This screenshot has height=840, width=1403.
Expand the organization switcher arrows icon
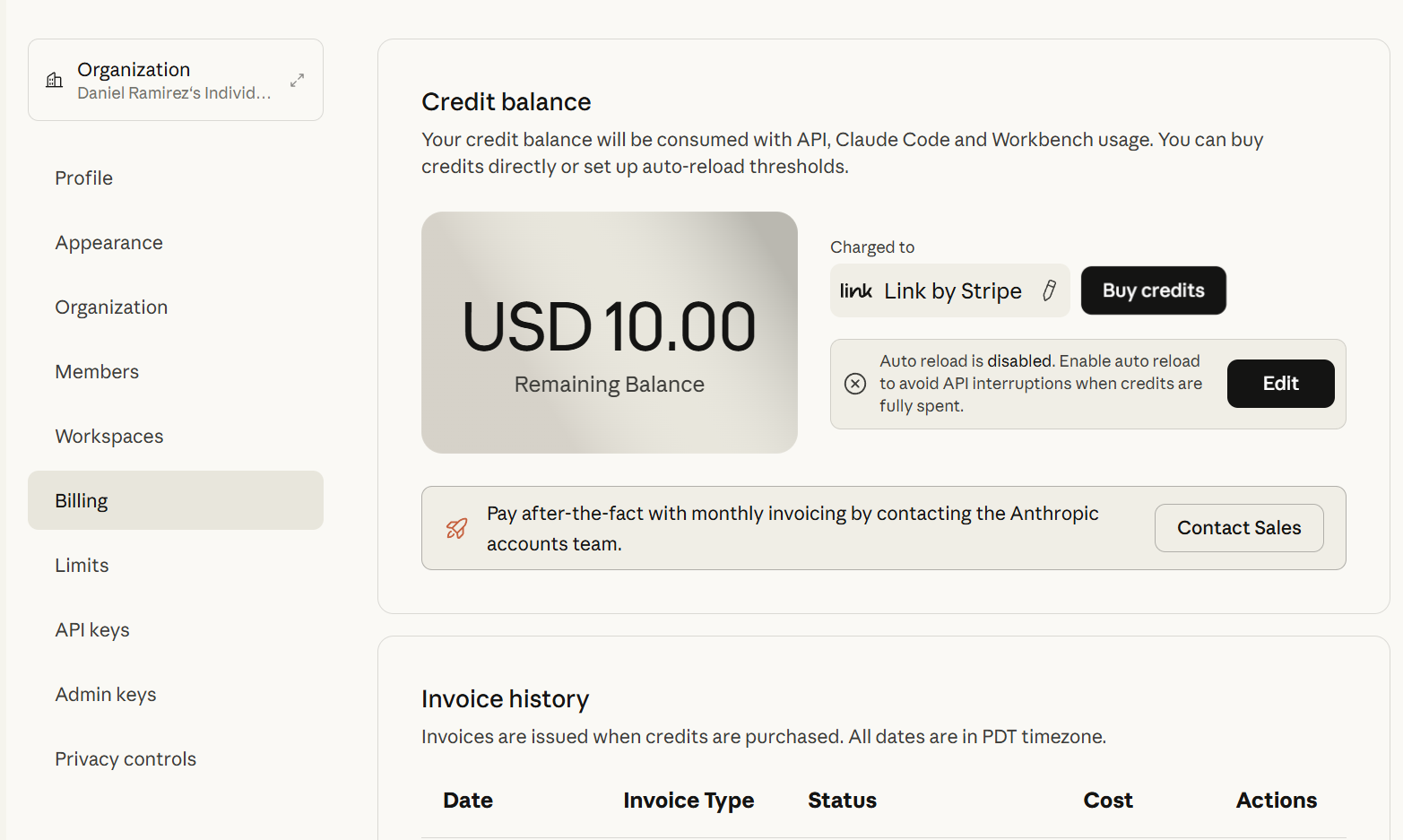tap(298, 80)
